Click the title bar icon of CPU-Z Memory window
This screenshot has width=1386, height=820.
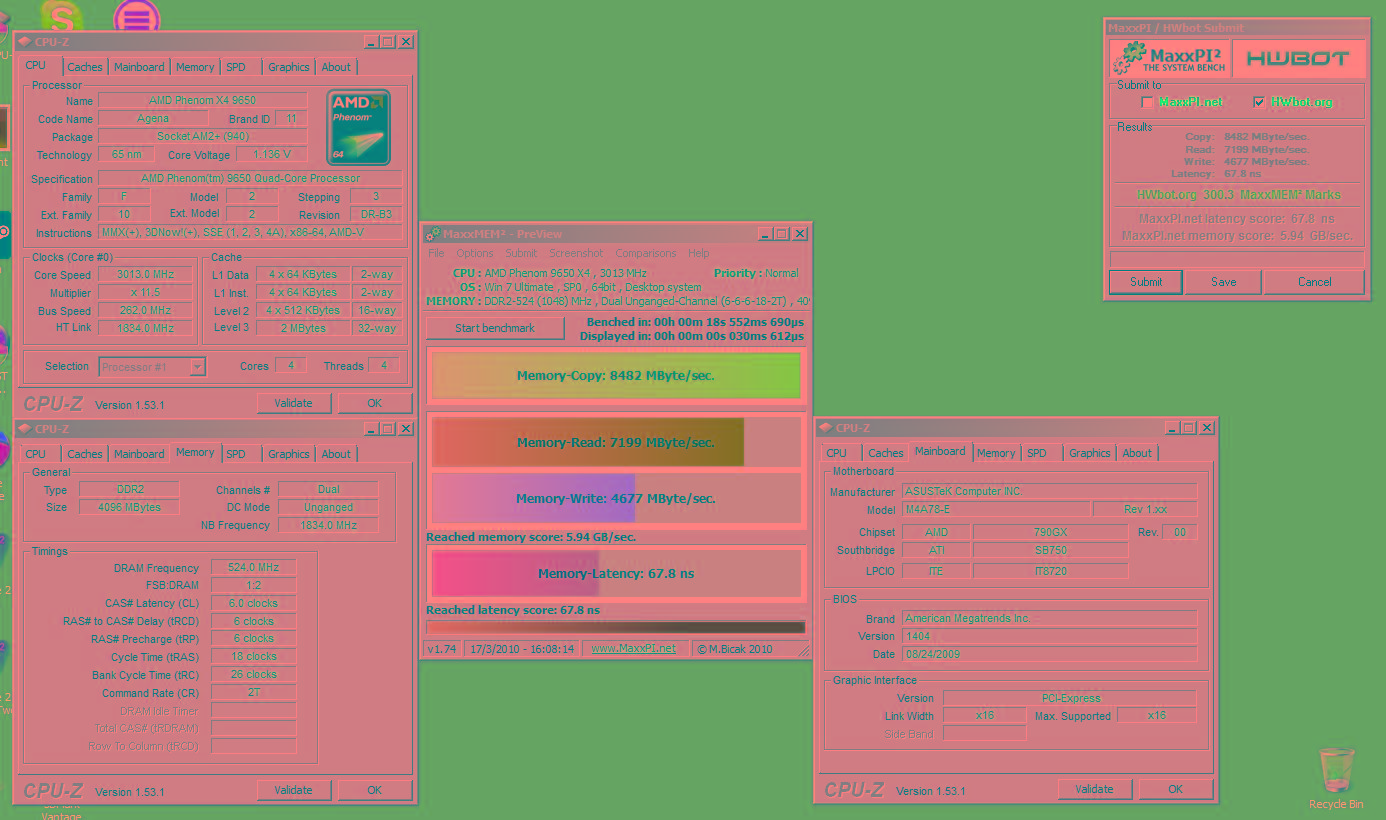[x=25, y=429]
